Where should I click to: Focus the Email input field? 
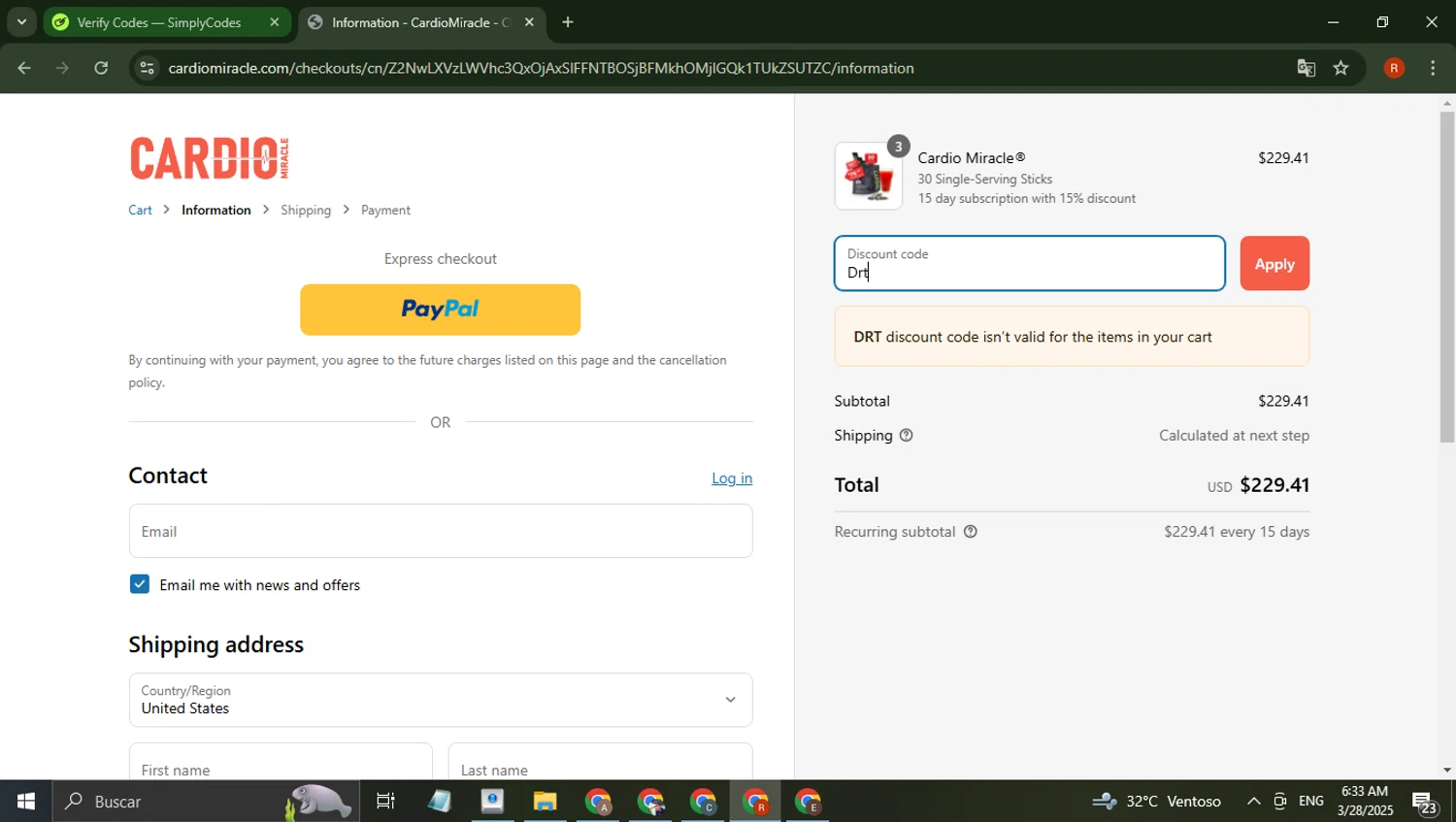pyautogui.click(x=441, y=531)
